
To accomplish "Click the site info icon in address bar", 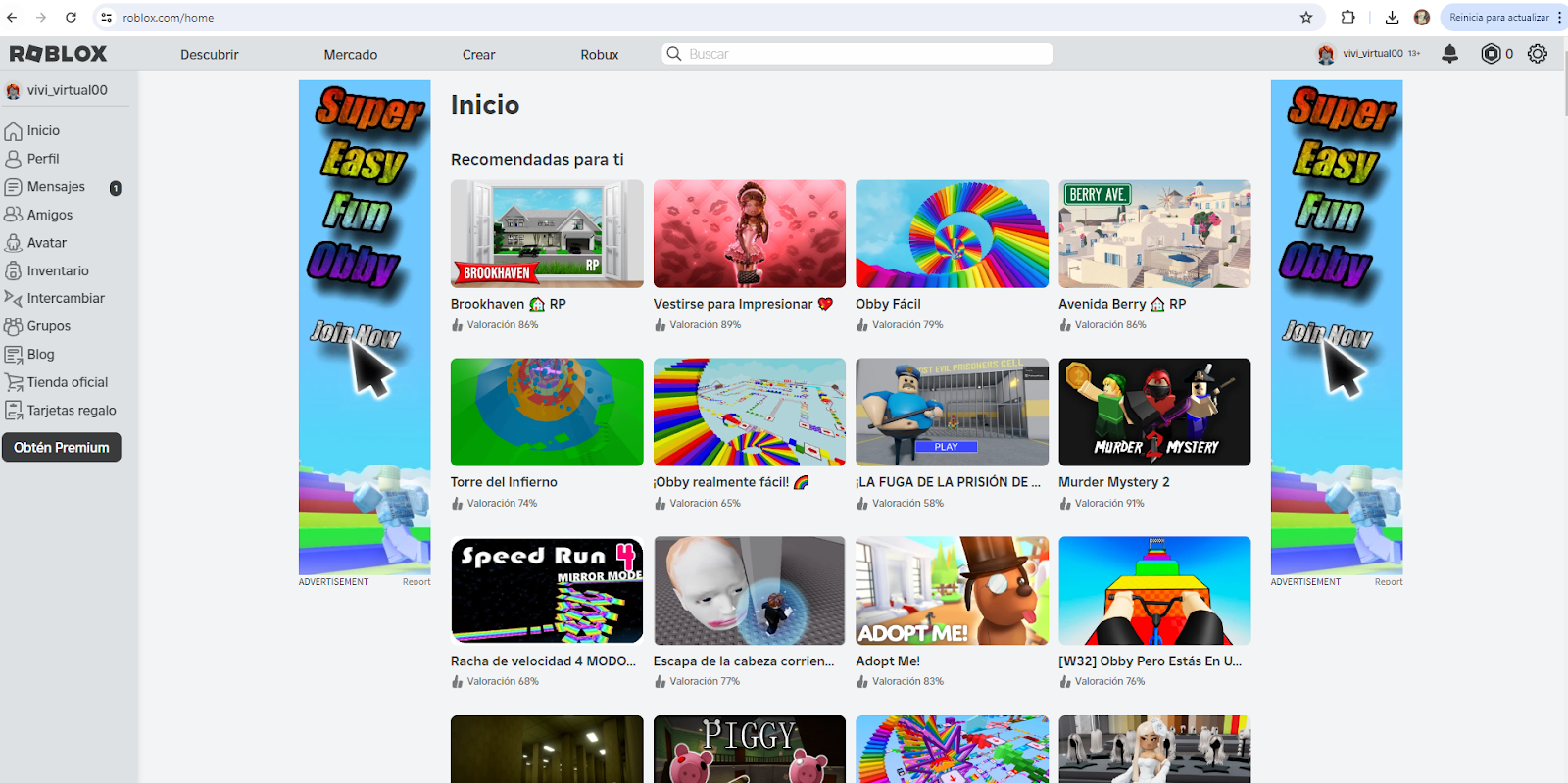I will click(107, 17).
